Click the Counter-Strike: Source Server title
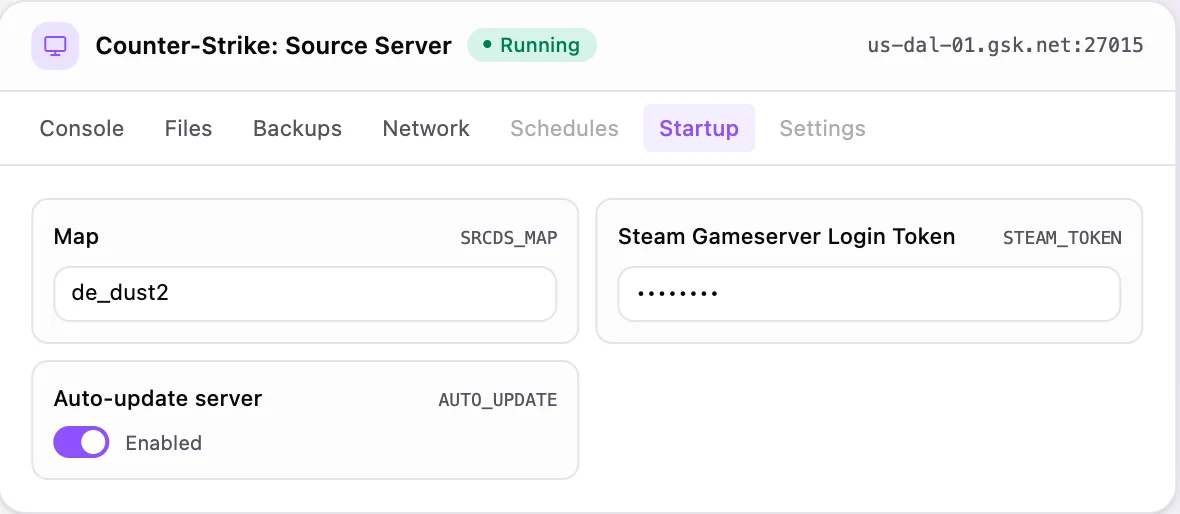 (x=273, y=46)
